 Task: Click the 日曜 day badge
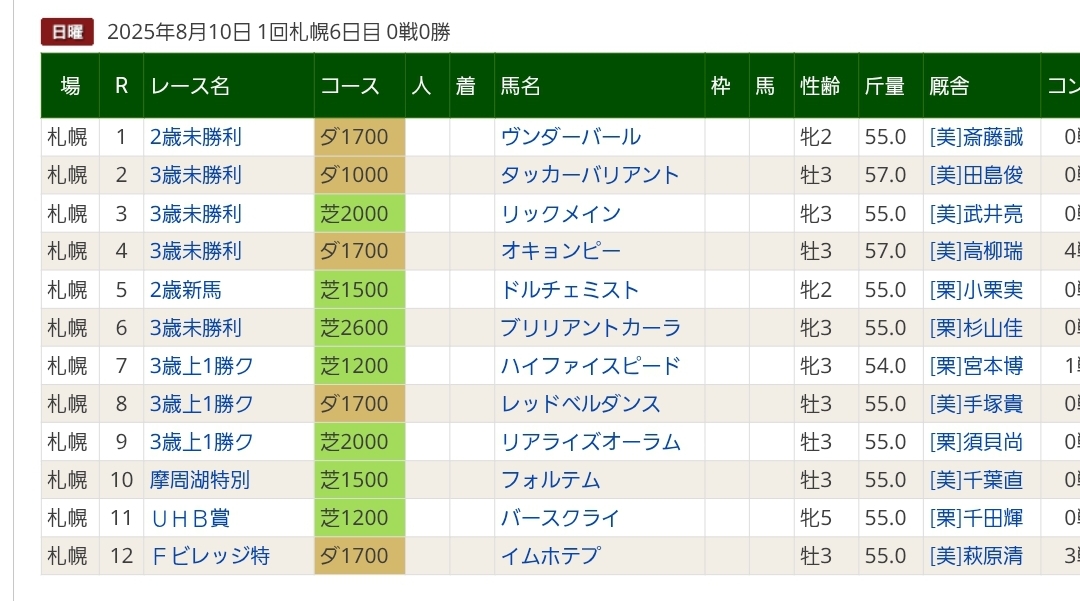click(x=67, y=32)
